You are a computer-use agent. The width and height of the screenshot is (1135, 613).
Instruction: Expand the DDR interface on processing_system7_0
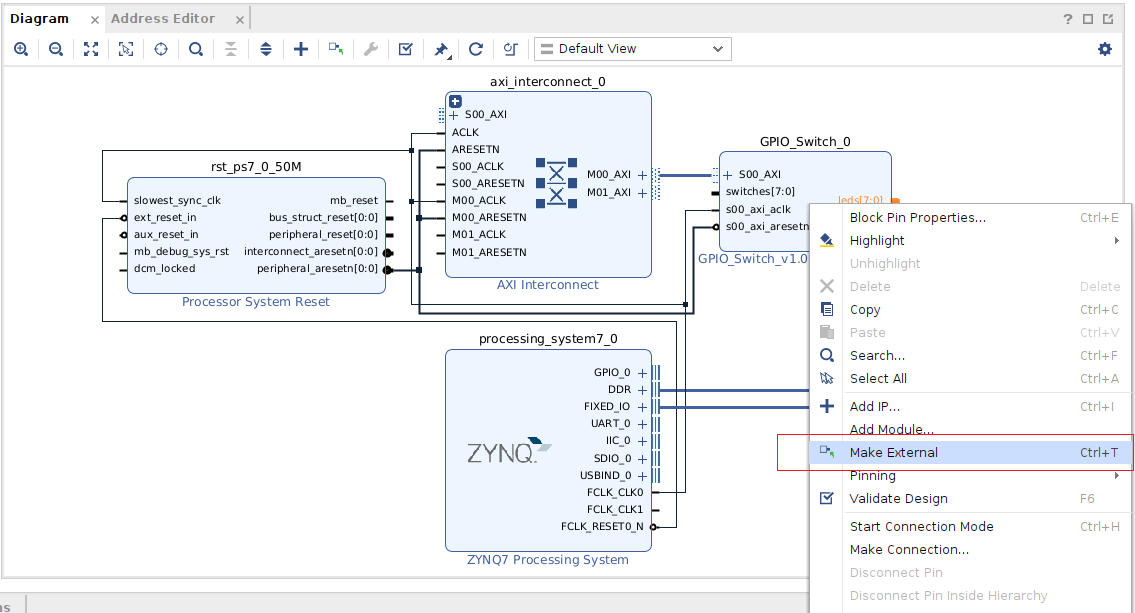(642, 390)
